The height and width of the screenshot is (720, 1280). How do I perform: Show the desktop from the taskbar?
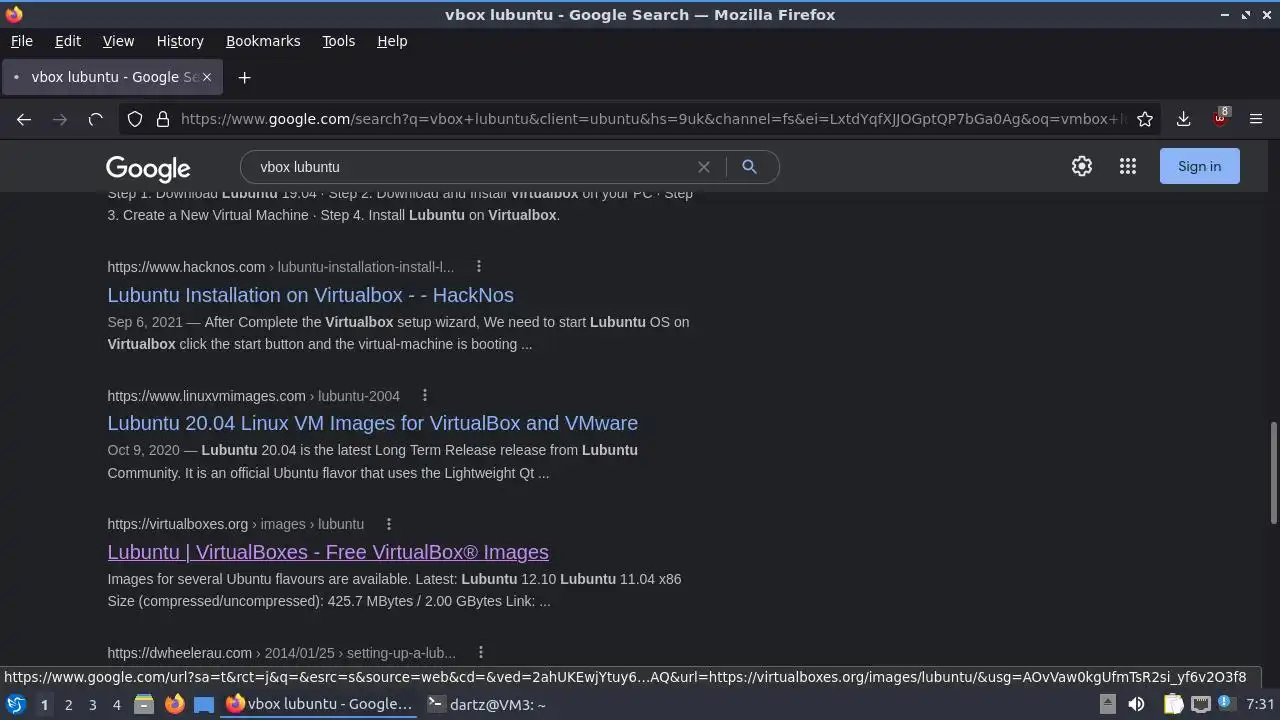point(204,704)
